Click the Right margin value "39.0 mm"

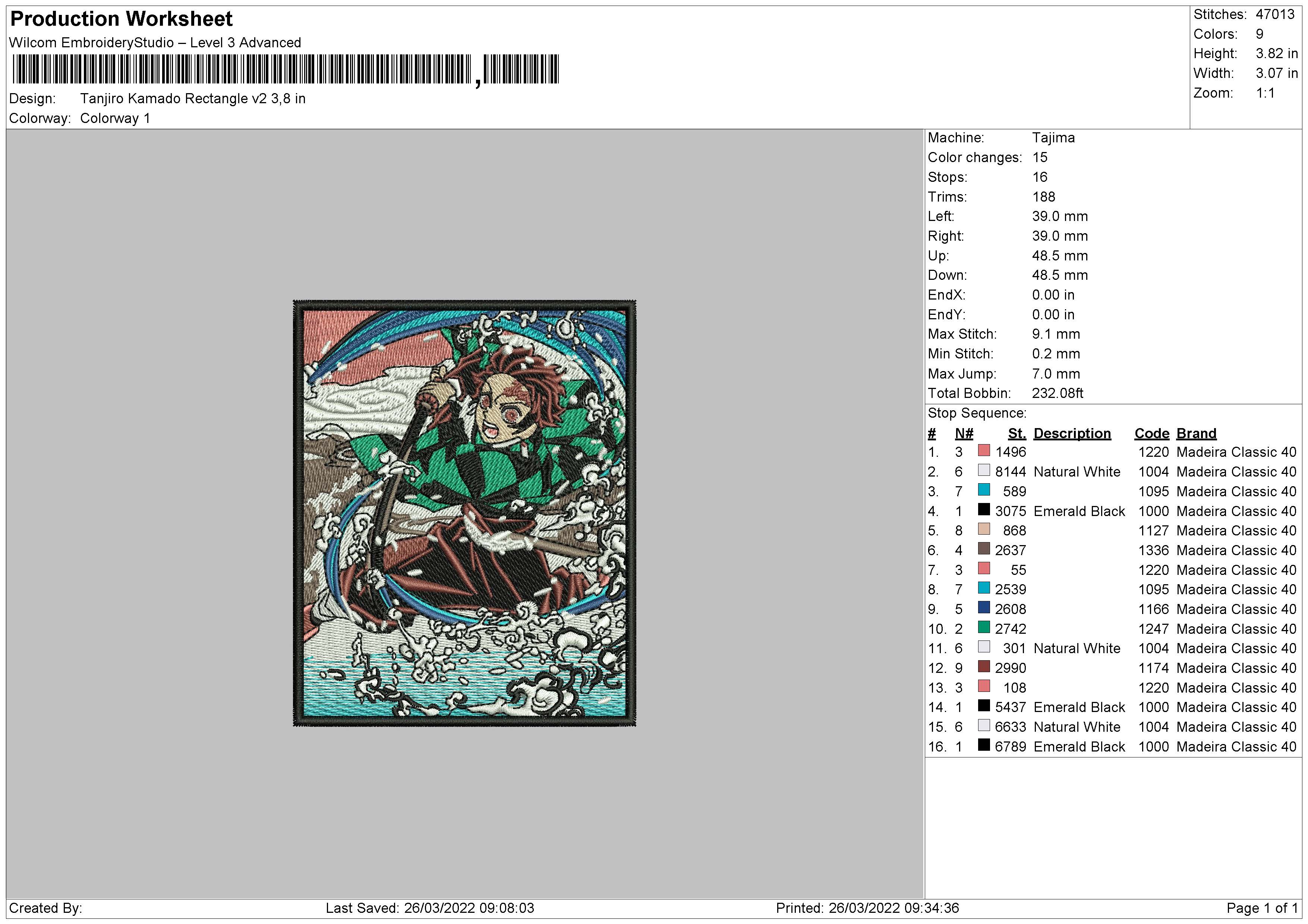pyautogui.click(x=1060, y=236)
